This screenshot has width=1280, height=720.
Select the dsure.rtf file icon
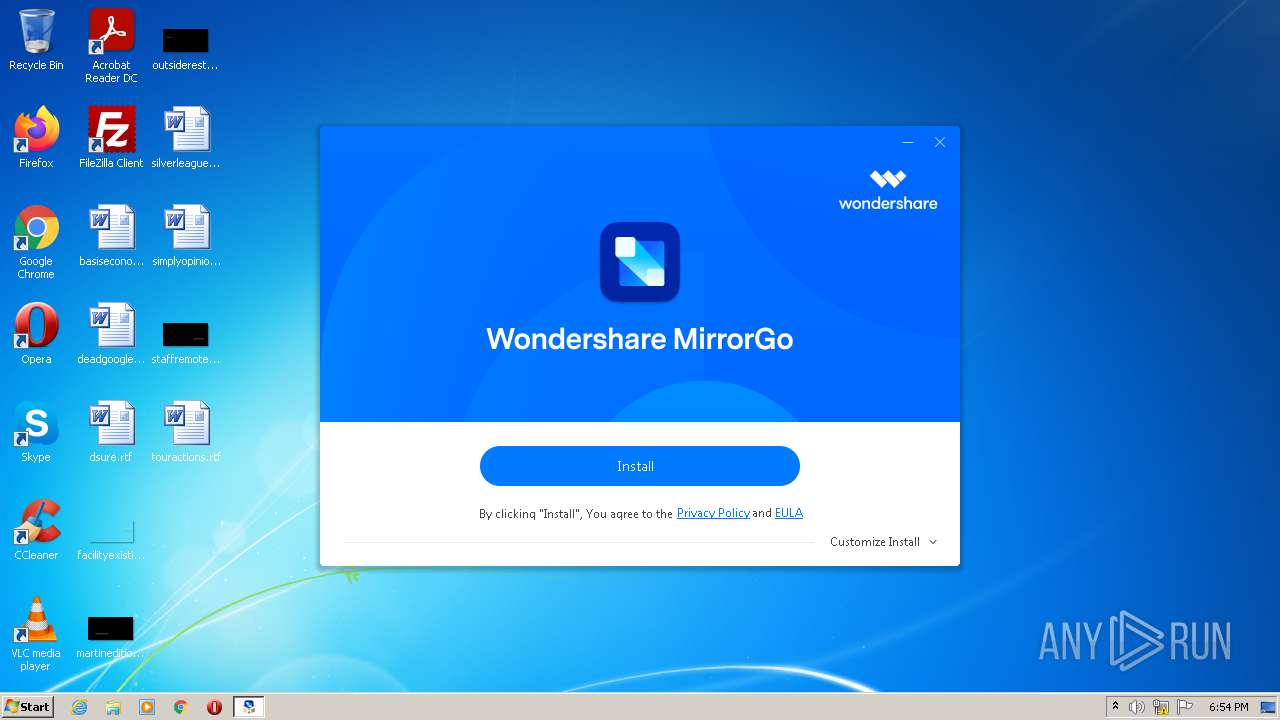[x=111, y=432]
